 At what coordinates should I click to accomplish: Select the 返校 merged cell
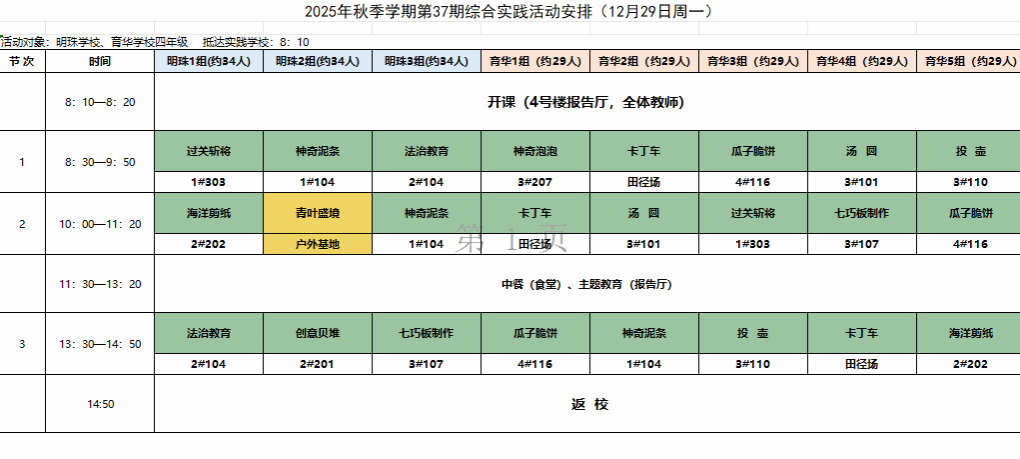tap(587, 404)
